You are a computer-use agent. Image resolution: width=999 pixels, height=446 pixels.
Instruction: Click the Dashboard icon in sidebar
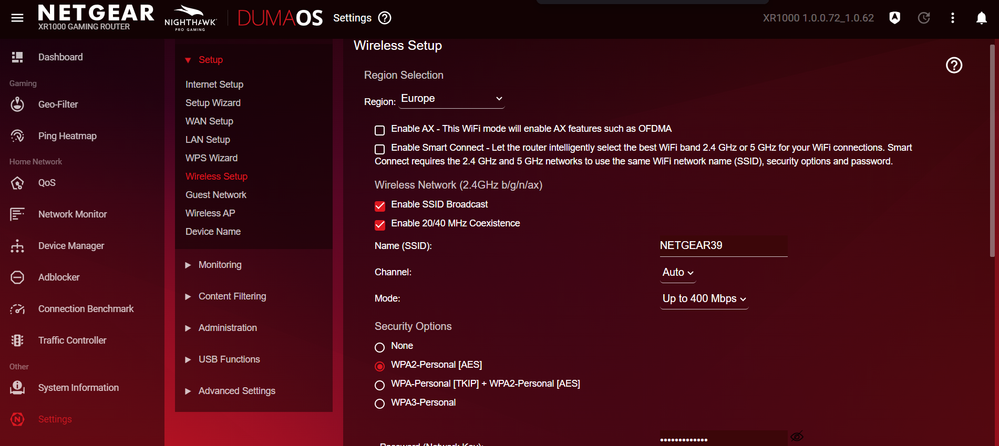pyautogui.click(x=18, y=57)
